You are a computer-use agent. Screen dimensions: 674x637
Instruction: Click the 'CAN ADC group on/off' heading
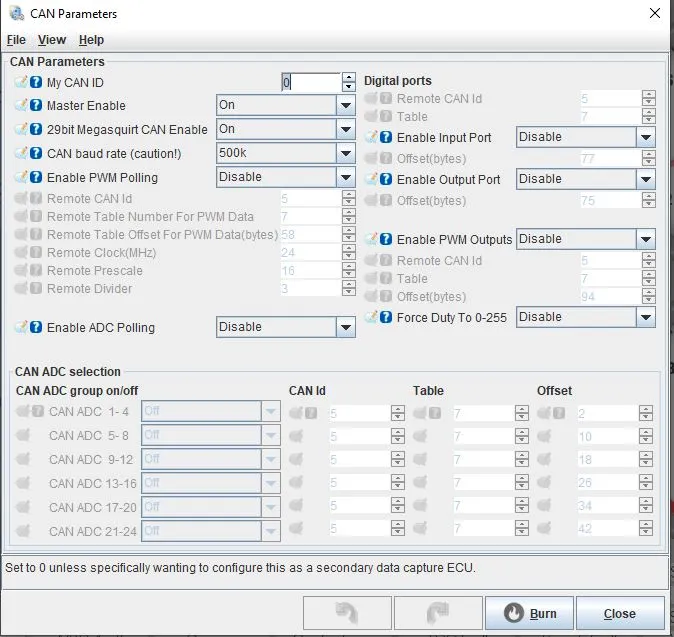[x=77, y=391]
